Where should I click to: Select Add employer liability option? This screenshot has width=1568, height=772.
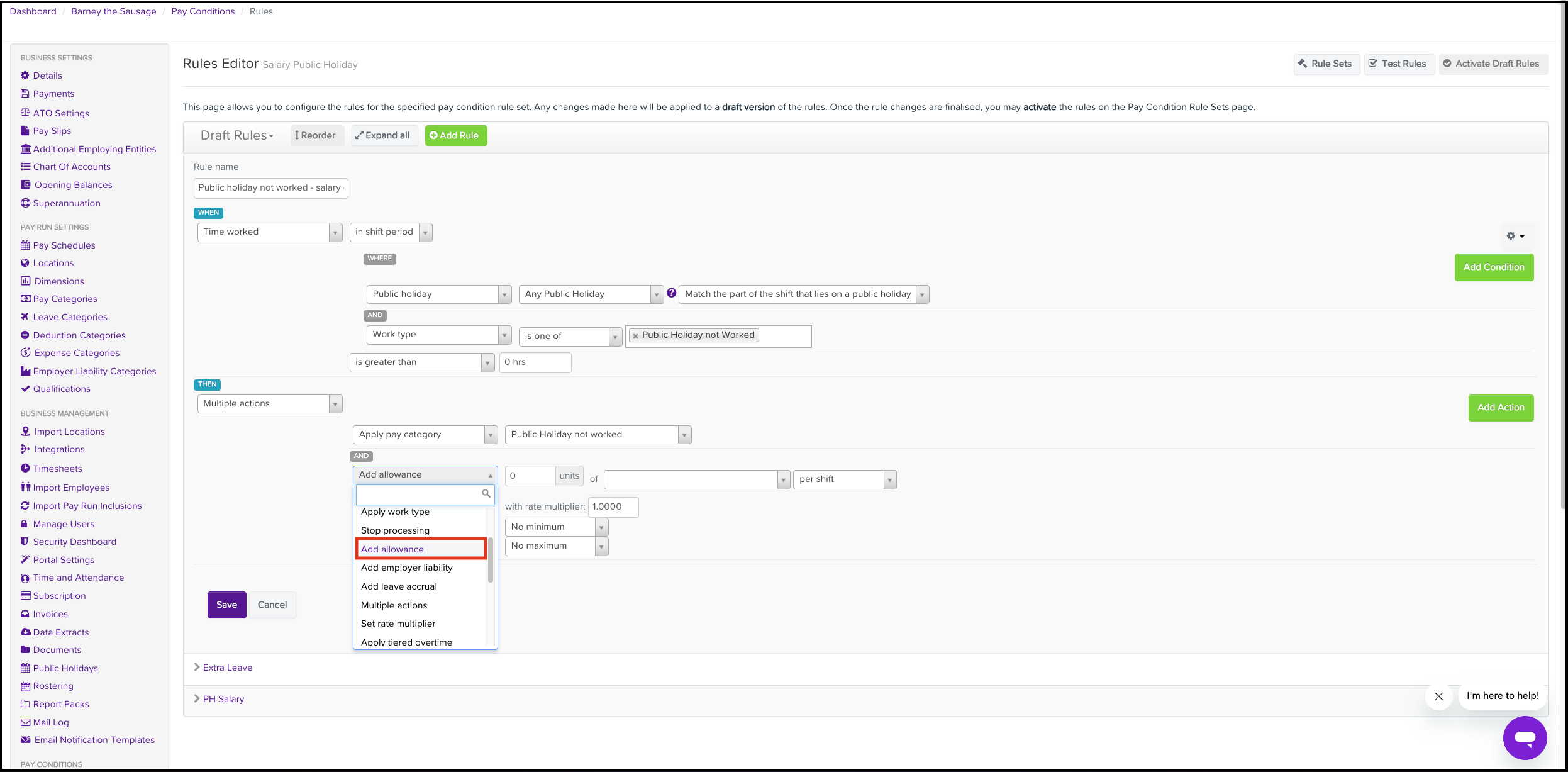tap(406, 568)
